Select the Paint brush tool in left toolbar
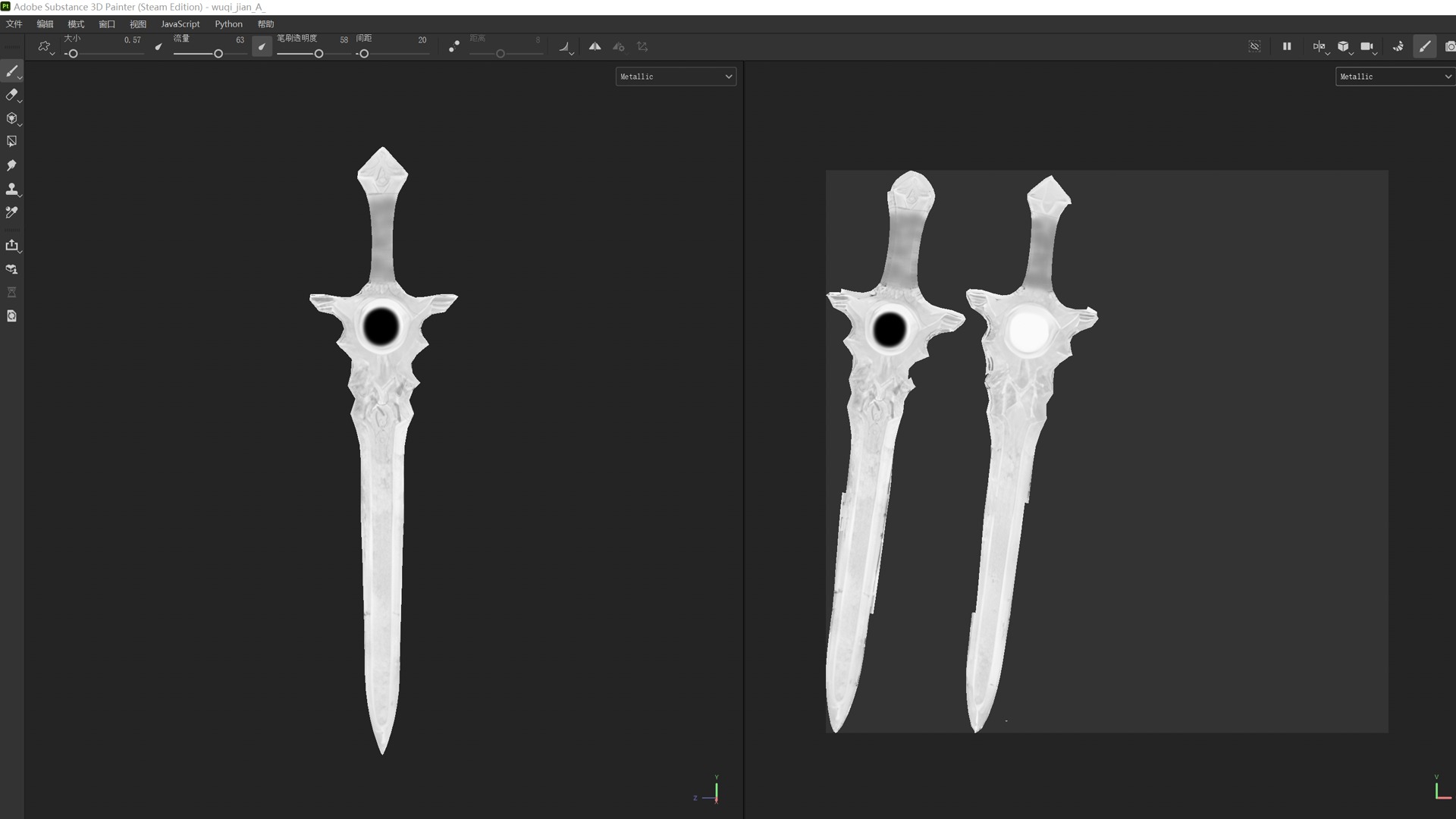The height and width of the screenshot is (819, 1456). [11, 71]
